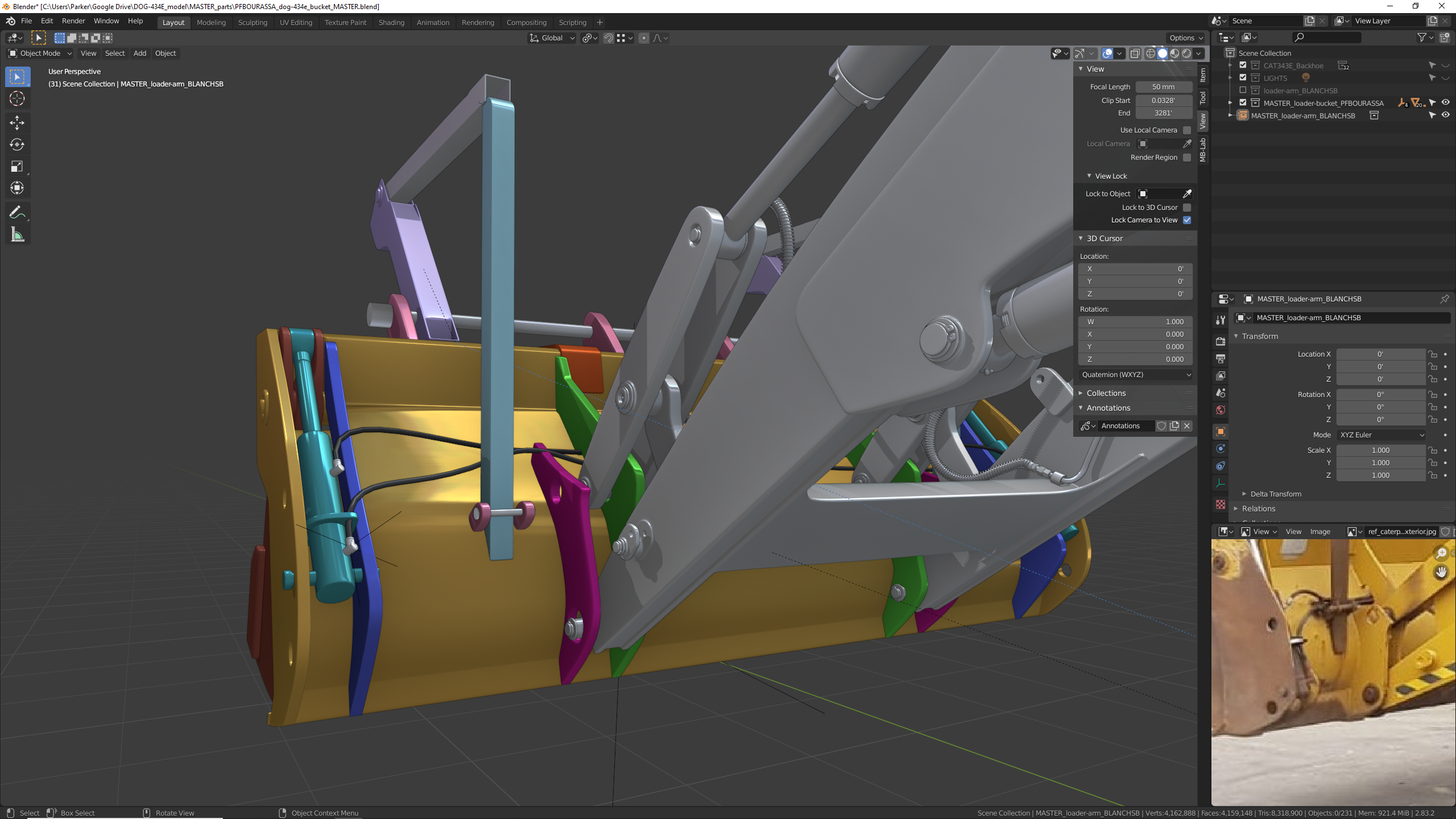The width and height of the screenshot is (1456, 819).
Task: Select the Scale tool
Action: click(17, 167)
